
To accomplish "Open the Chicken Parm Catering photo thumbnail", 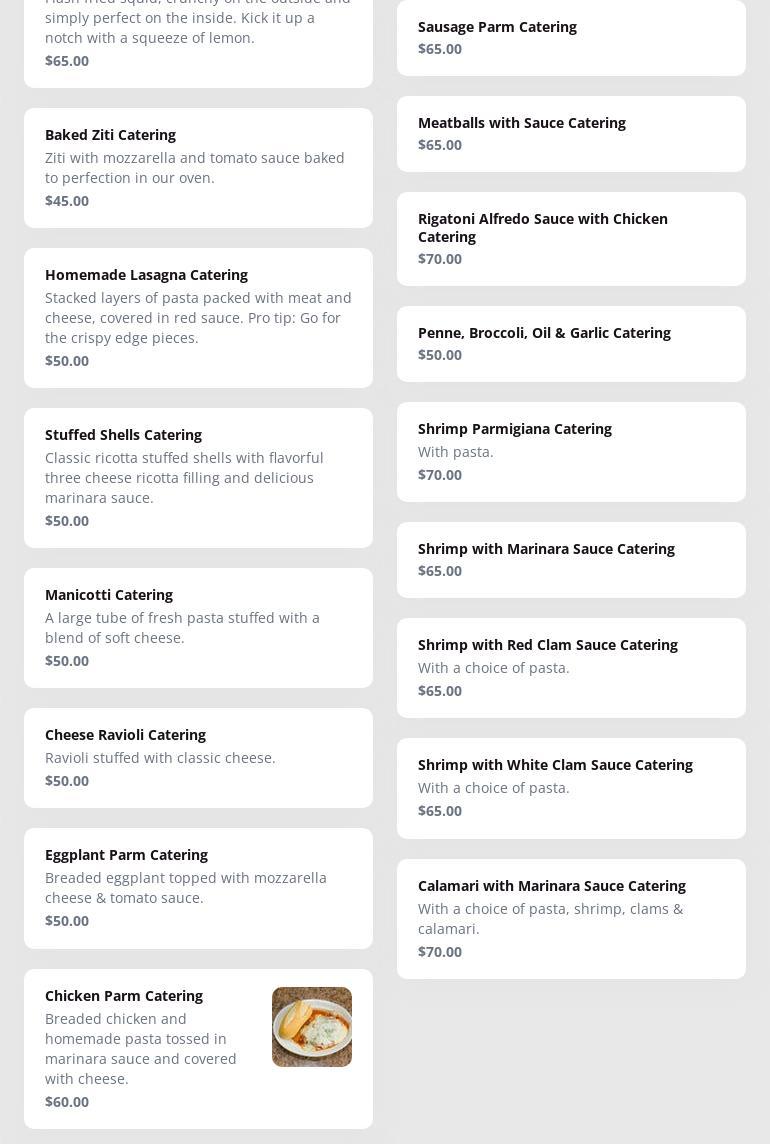I will coord(312,1027).
